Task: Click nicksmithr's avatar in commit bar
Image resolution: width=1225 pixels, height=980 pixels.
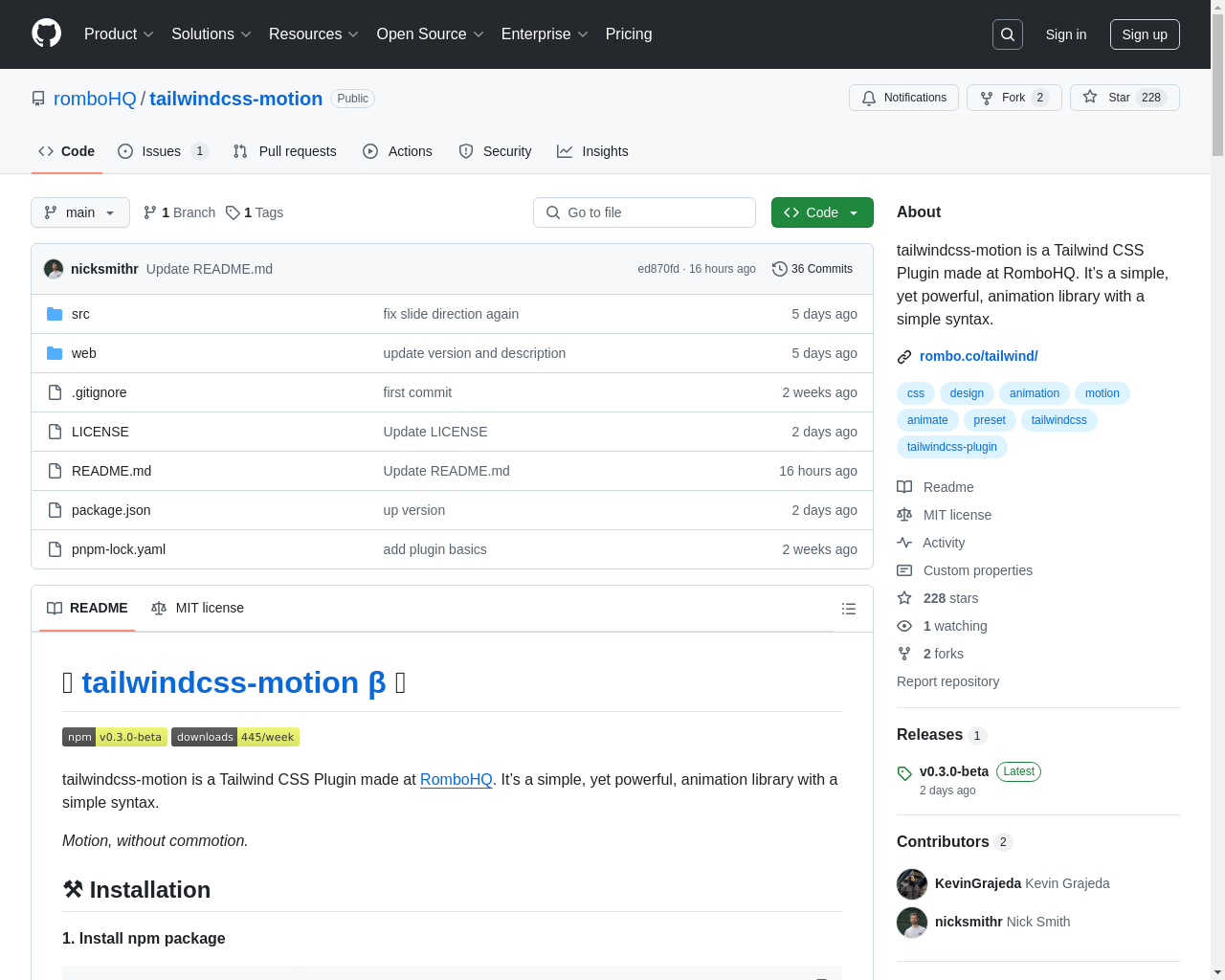Action: click(54, 269)
